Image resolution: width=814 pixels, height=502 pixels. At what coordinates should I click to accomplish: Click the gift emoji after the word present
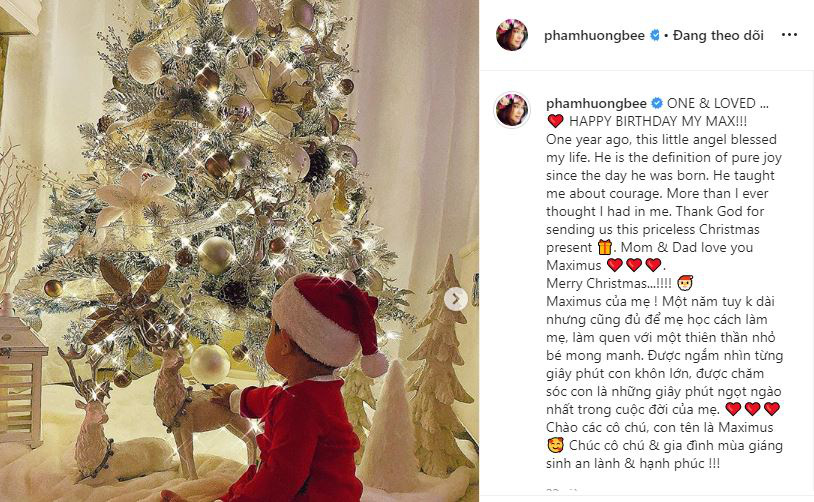tap(604, 247)
